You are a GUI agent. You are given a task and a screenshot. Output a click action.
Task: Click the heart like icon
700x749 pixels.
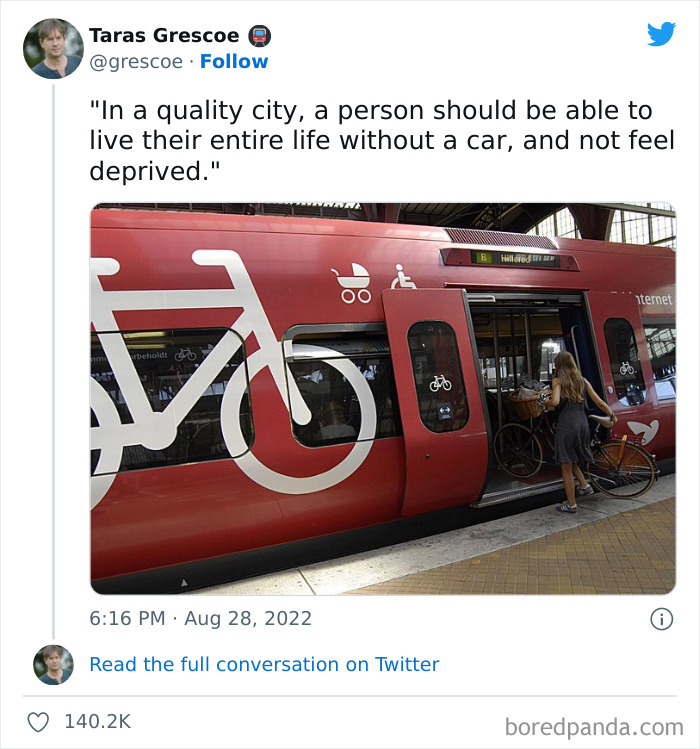39,721
